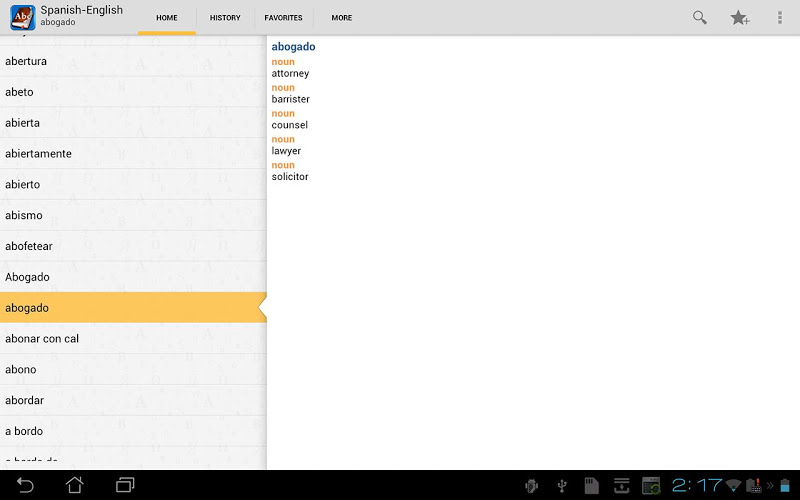The image size is (800, 500).
Task: Tap the translation barrister
Action: click(x=290, y=99)
